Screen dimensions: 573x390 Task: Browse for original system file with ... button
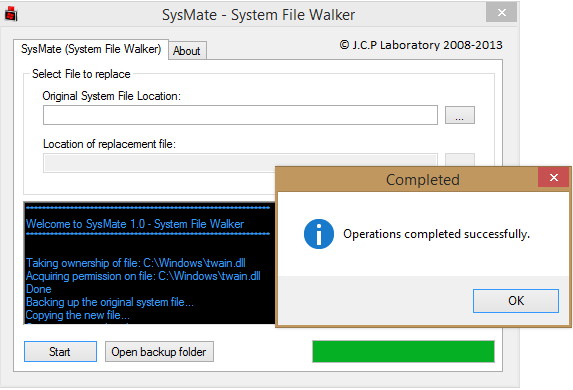tap(459, 115)
